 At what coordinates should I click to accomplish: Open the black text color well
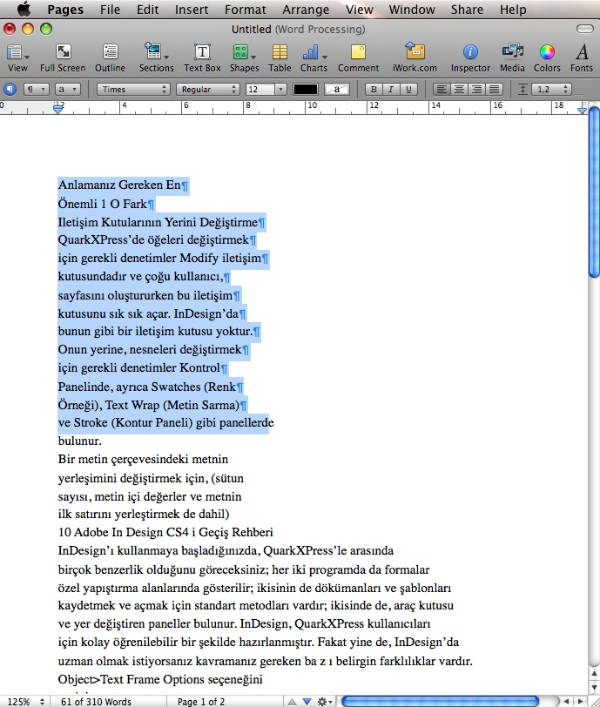[x=306, y=89]
